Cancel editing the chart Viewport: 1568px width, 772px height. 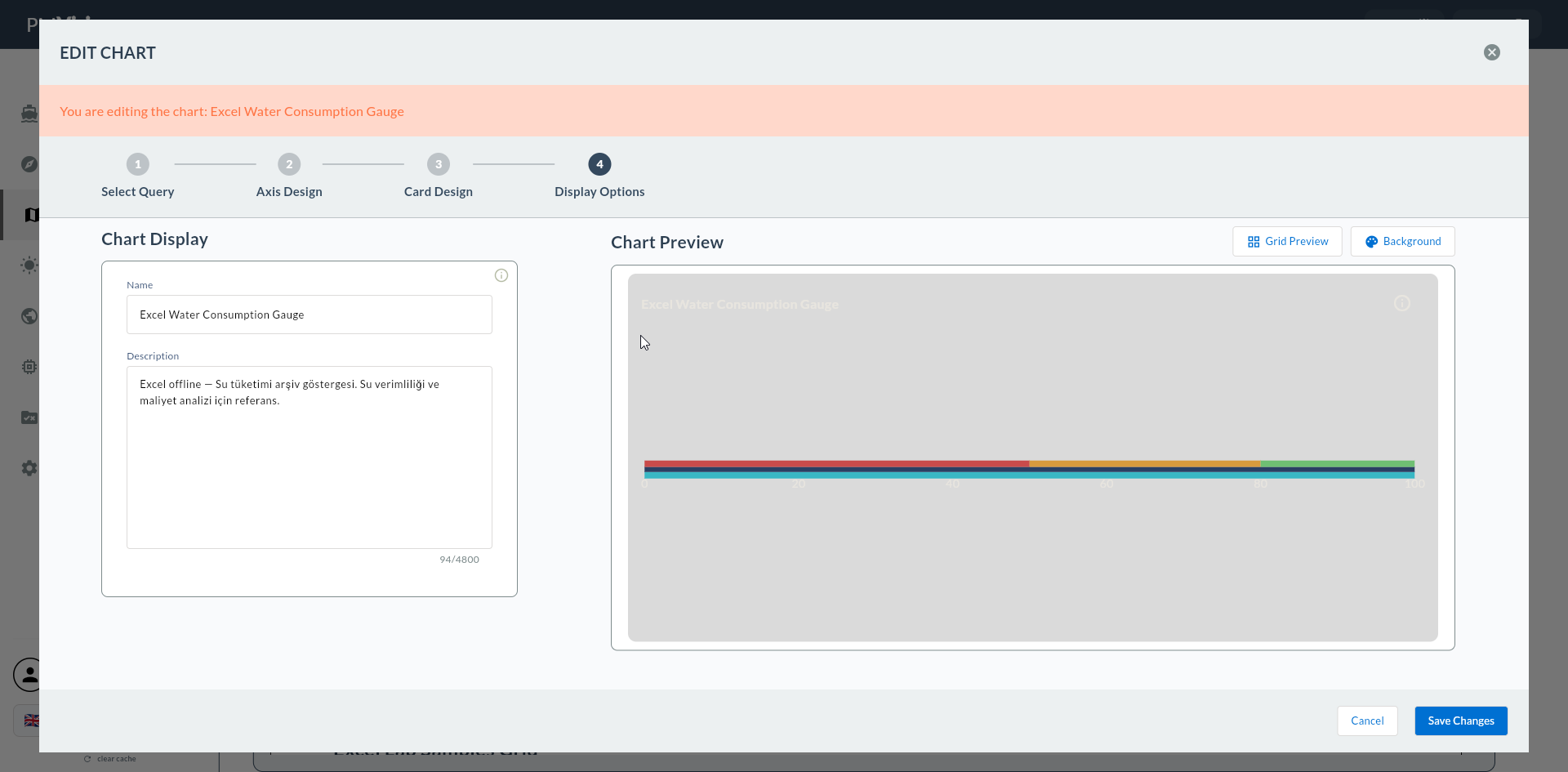1367,721
